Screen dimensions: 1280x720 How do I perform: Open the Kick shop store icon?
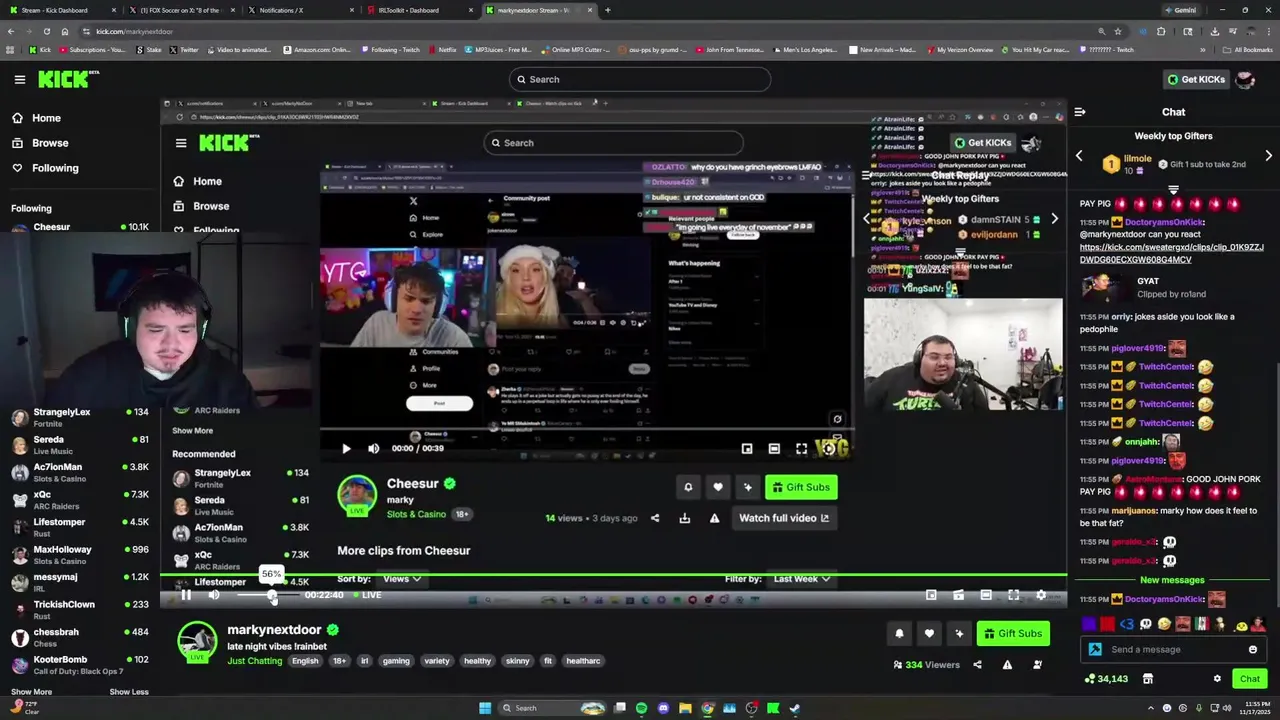(1147, 679)
